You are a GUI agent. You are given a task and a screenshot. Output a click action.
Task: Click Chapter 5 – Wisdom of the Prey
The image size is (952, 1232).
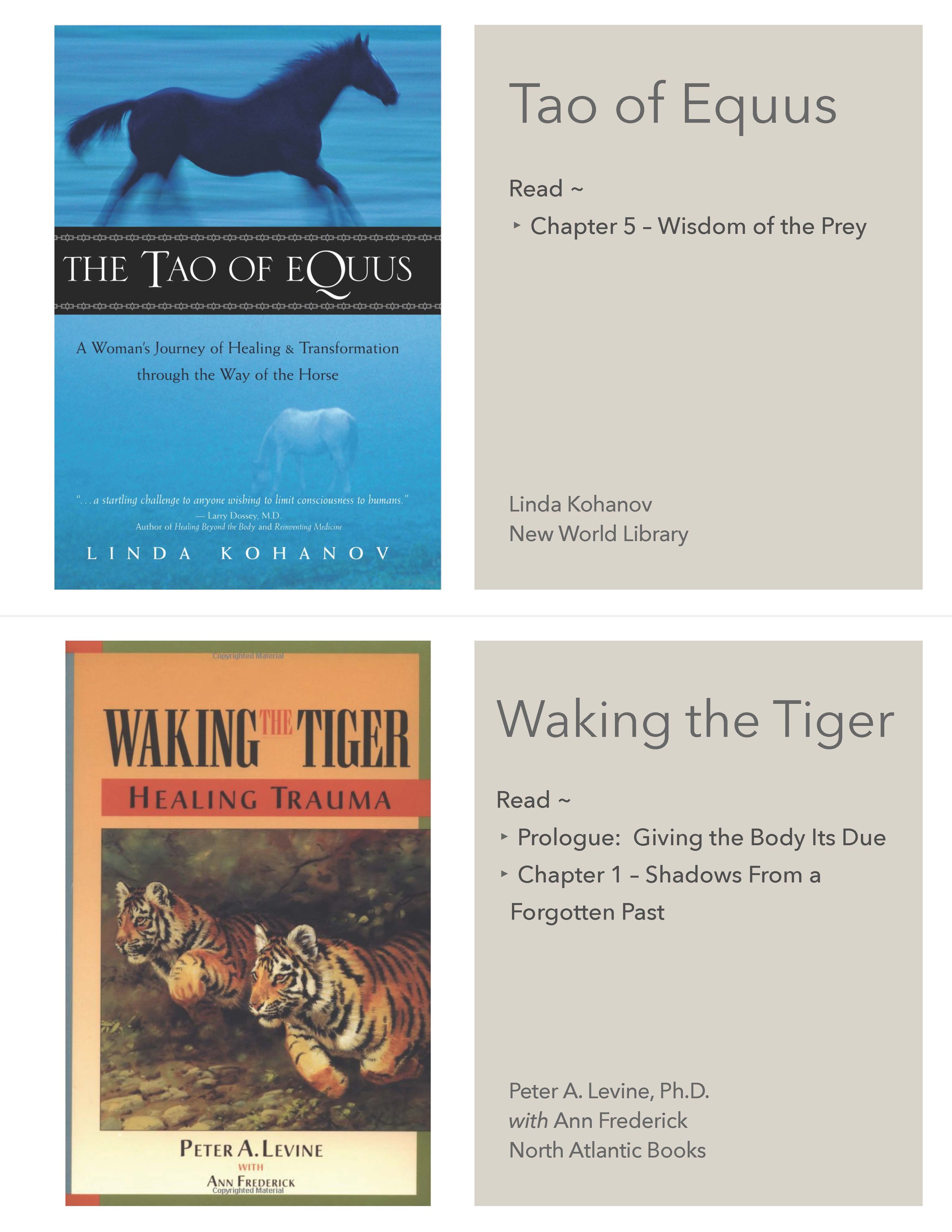click(698, 227)
